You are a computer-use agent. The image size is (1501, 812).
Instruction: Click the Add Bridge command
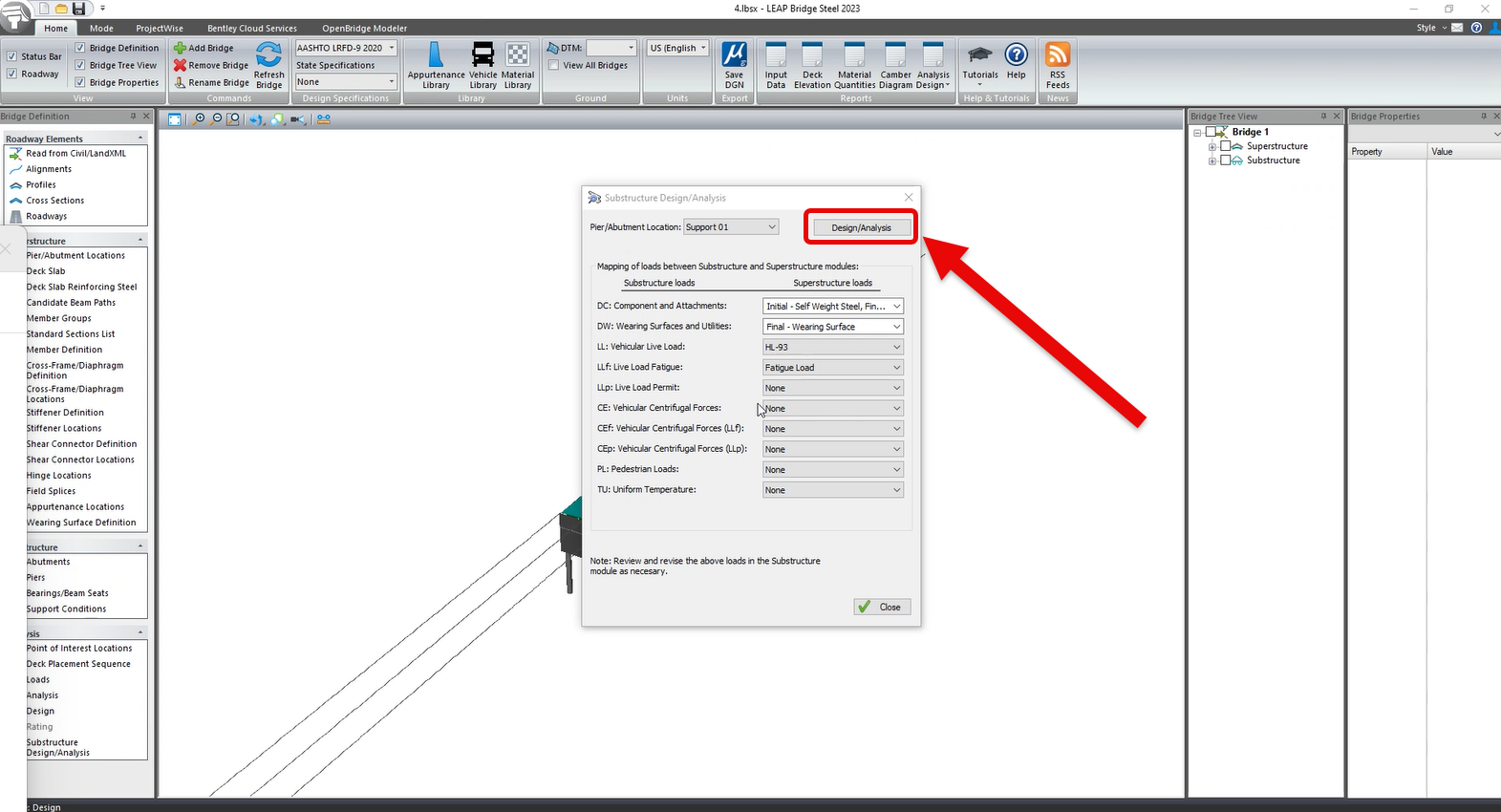point(204,48)
